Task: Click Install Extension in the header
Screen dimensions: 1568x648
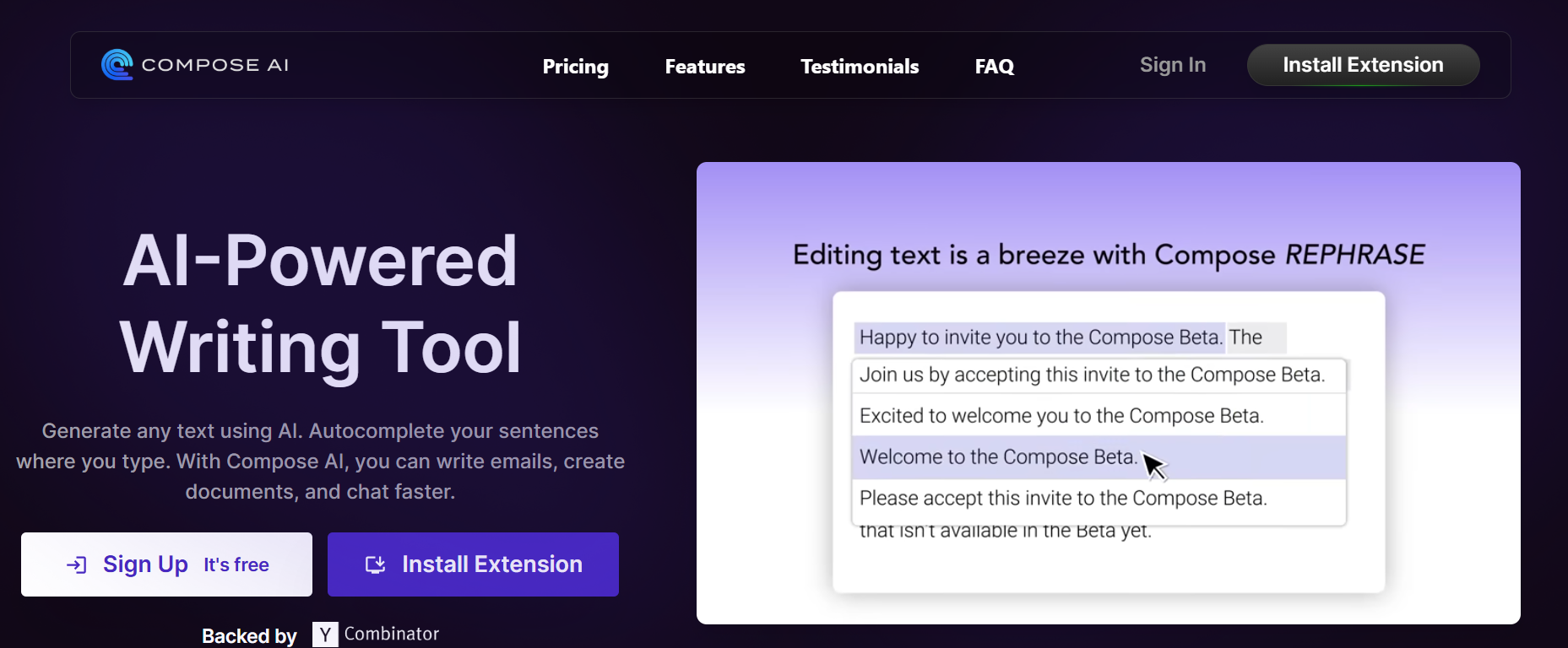Action: point(1363,65)
